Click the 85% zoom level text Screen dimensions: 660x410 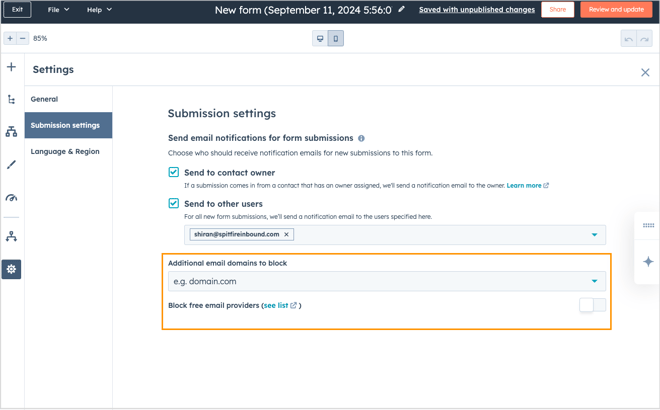(40, 38)
